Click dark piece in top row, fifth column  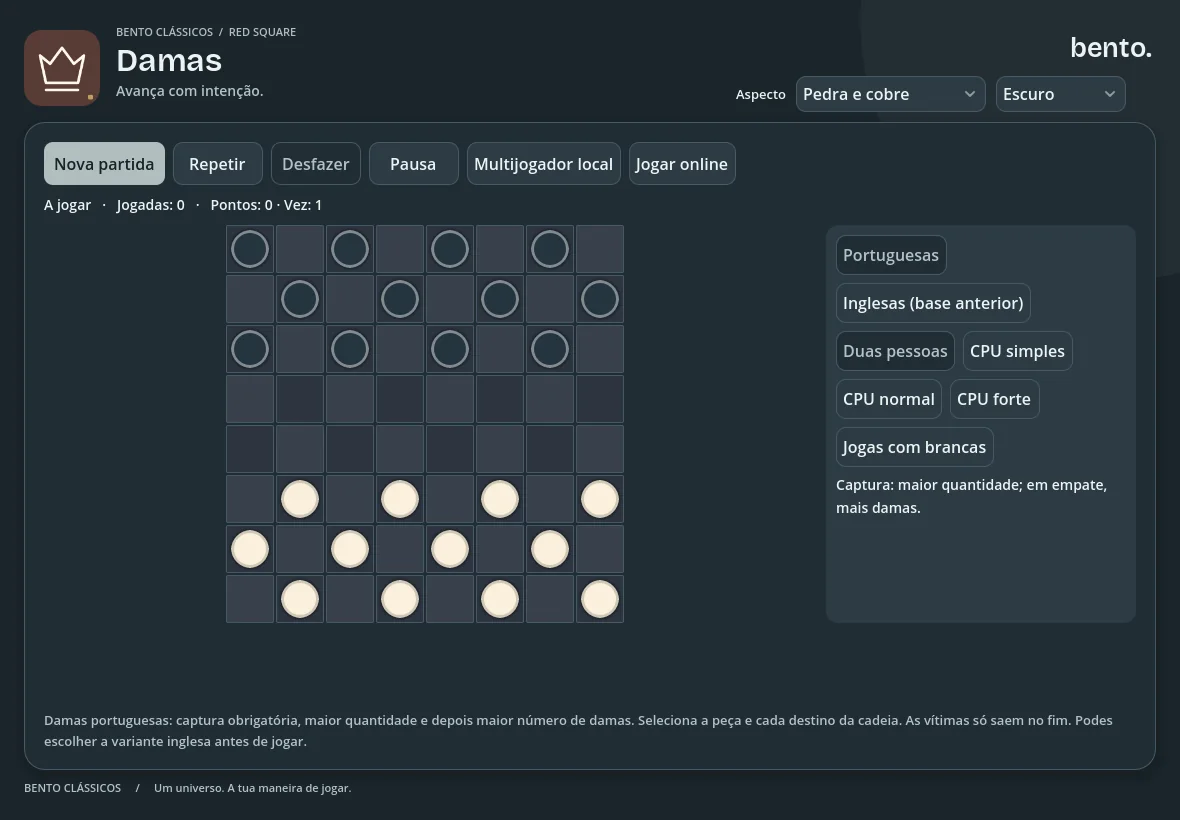coord(450,249)
